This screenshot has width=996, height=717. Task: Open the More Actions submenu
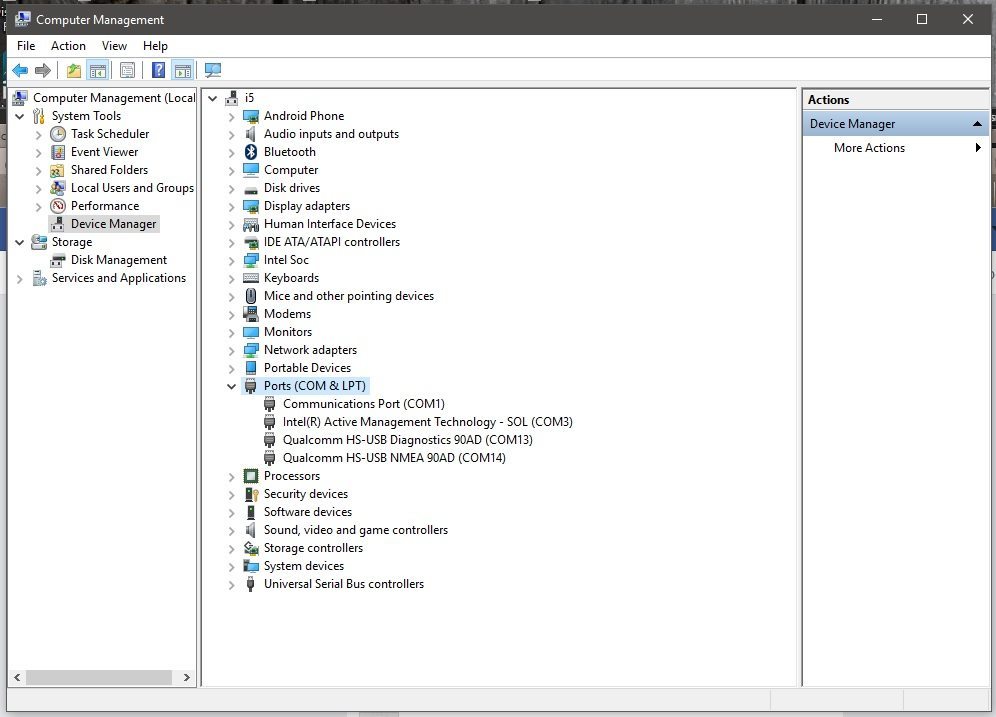tap(869, 148)
